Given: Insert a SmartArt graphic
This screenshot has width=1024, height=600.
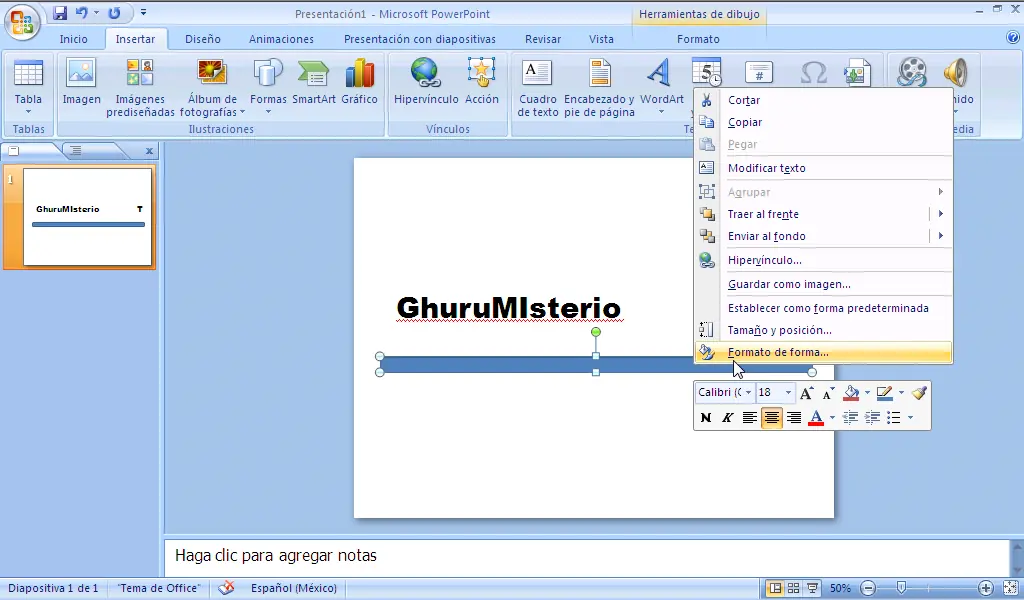Looking at the screenshot, I should pyautogui.click(x=313, y=82).
